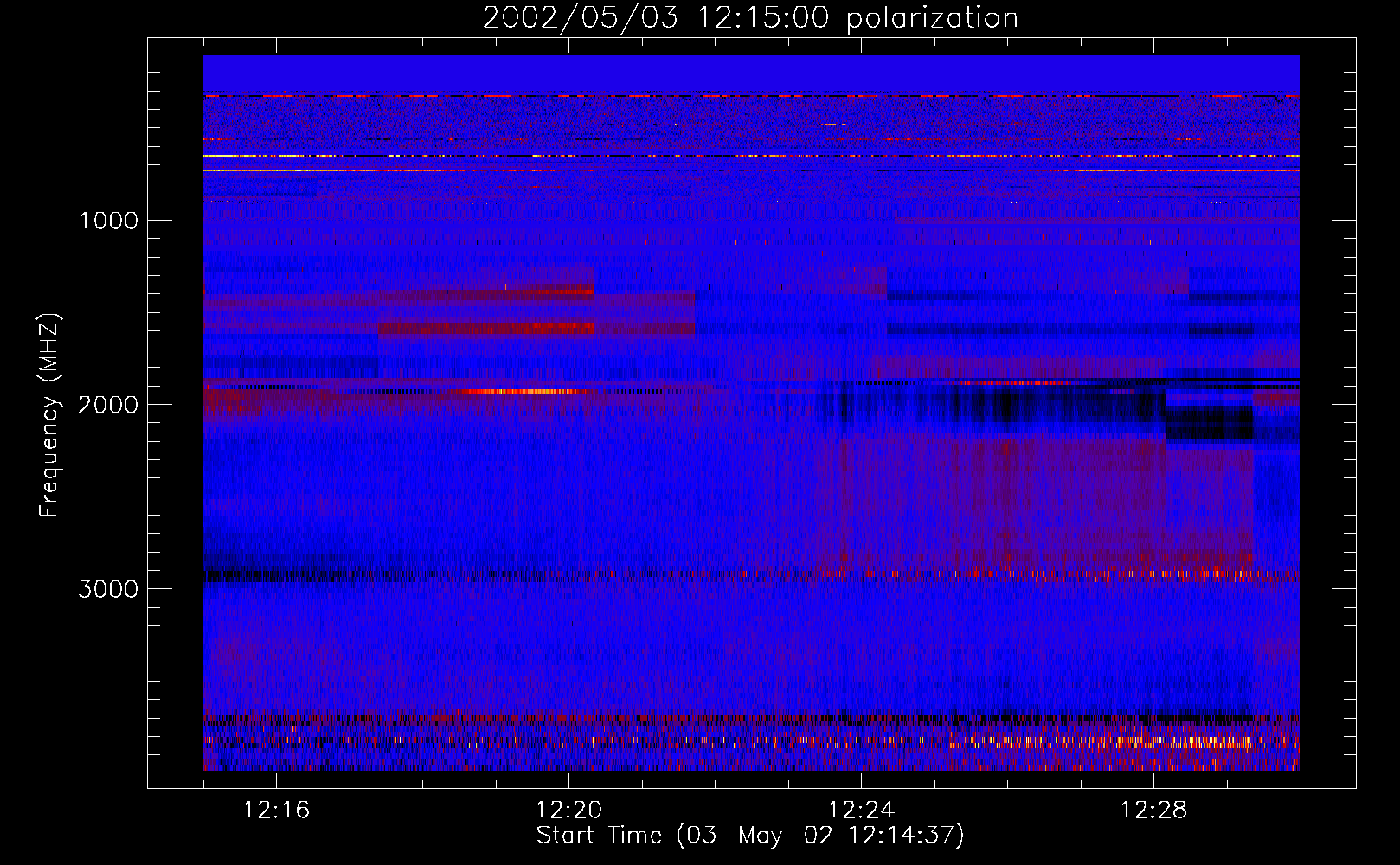Click the "1000" frequency tick label
Screen dimensions: 1400x865
[x=108, y=221]
